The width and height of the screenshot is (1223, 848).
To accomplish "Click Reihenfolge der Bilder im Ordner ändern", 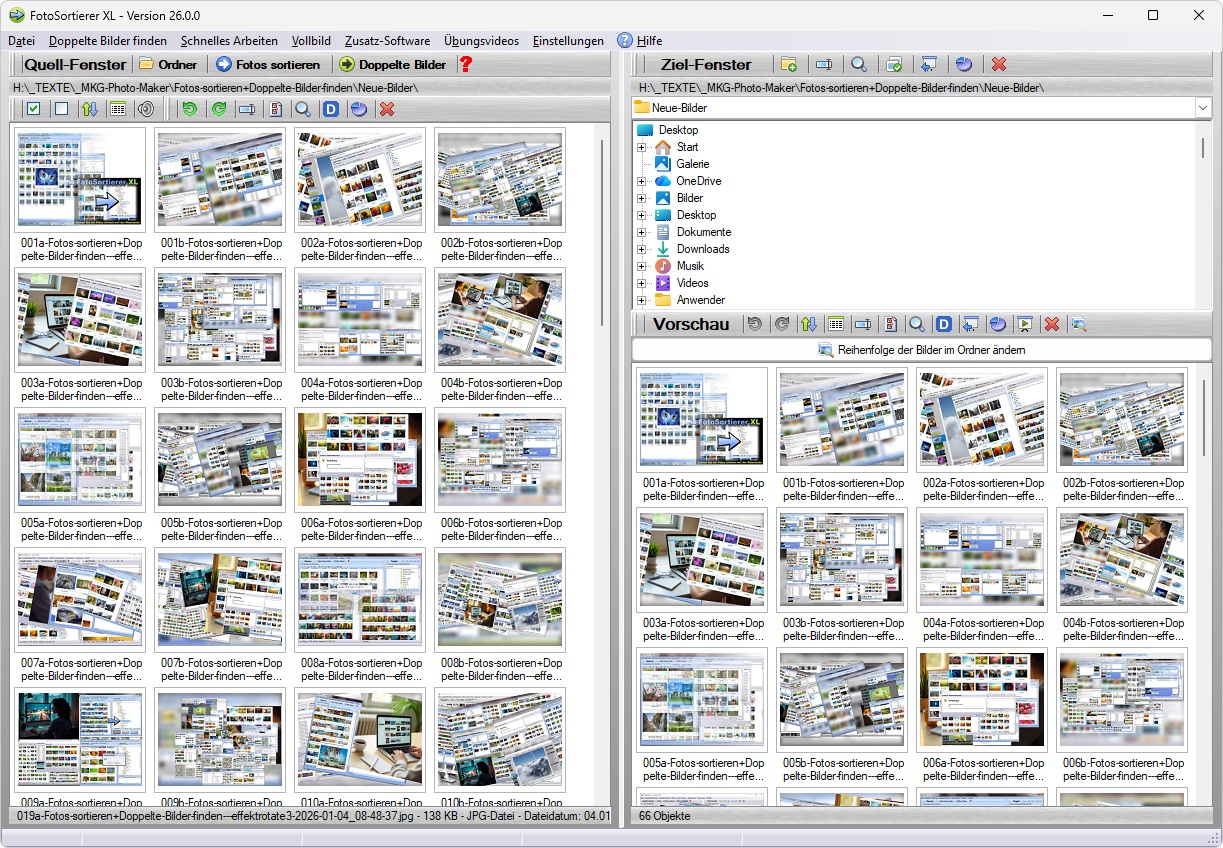I will [x=921, y=350].
